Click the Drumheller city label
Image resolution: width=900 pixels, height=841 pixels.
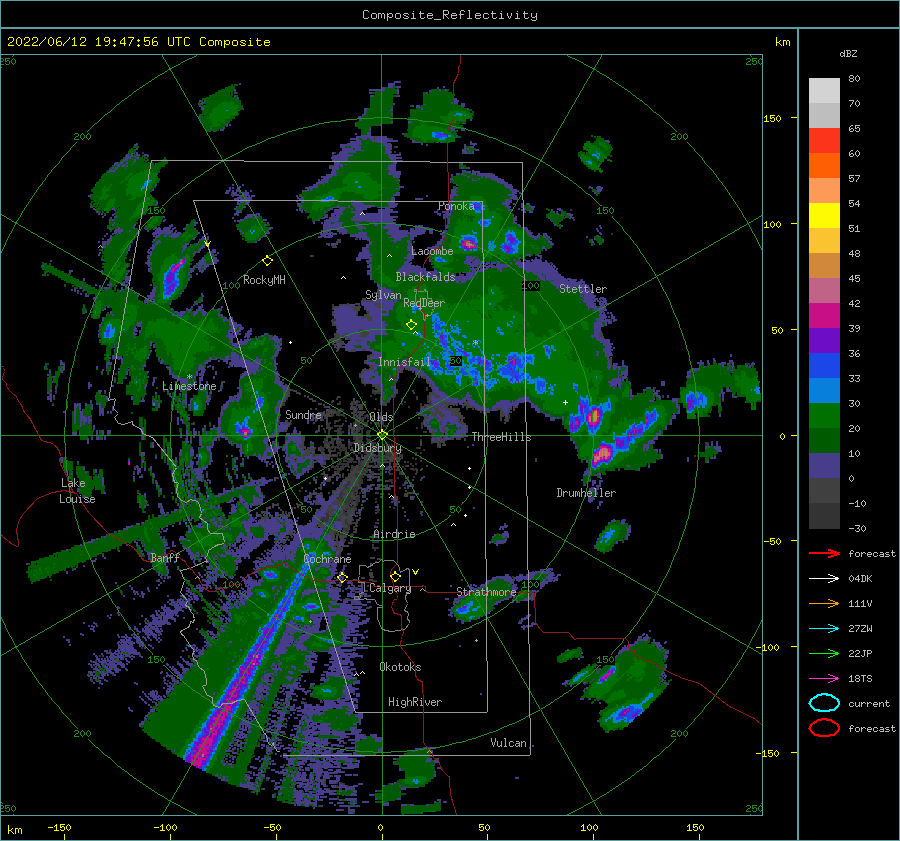pyautogui.click(x=586, y=493)
